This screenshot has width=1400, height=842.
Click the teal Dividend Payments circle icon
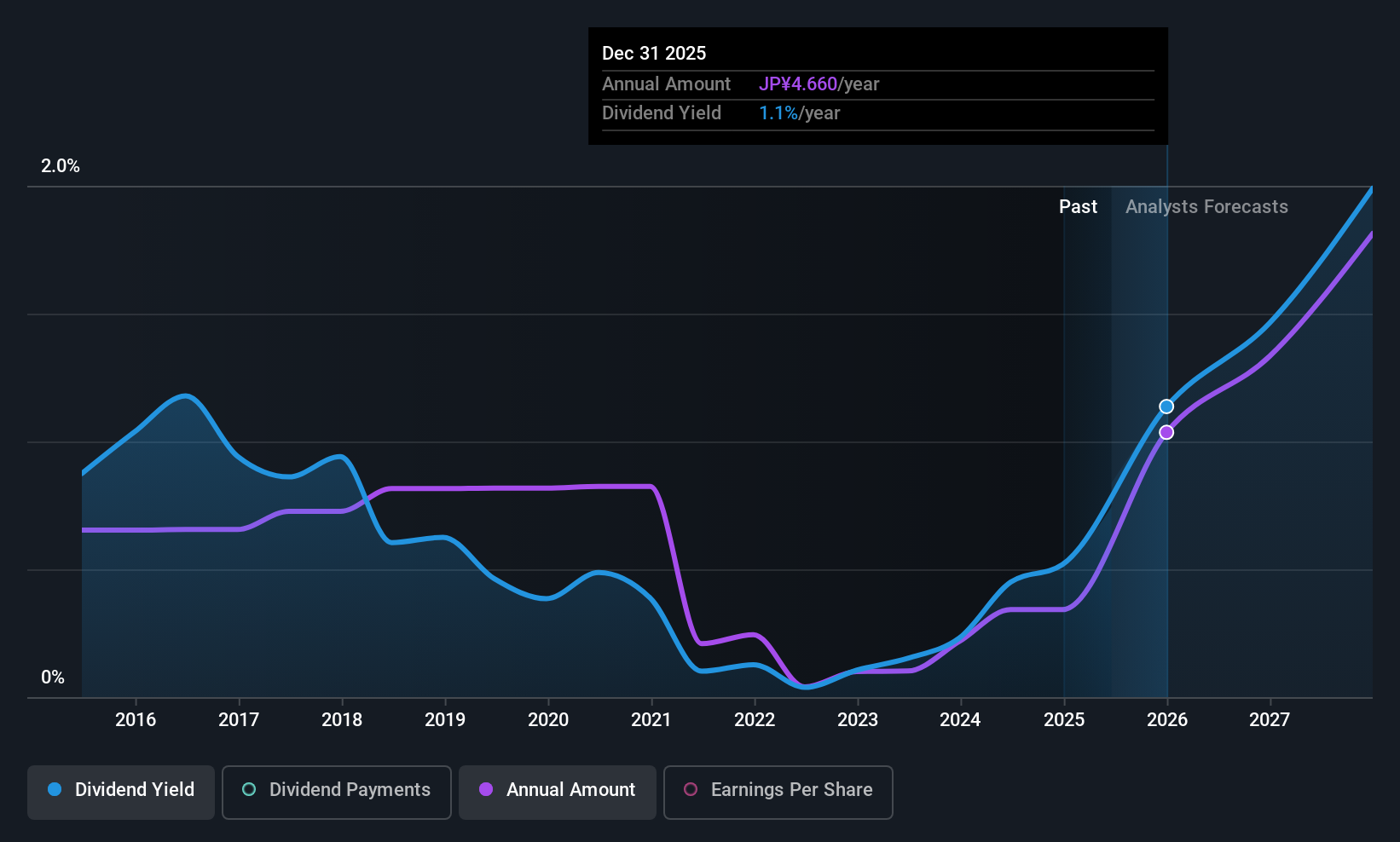point(249,789)
